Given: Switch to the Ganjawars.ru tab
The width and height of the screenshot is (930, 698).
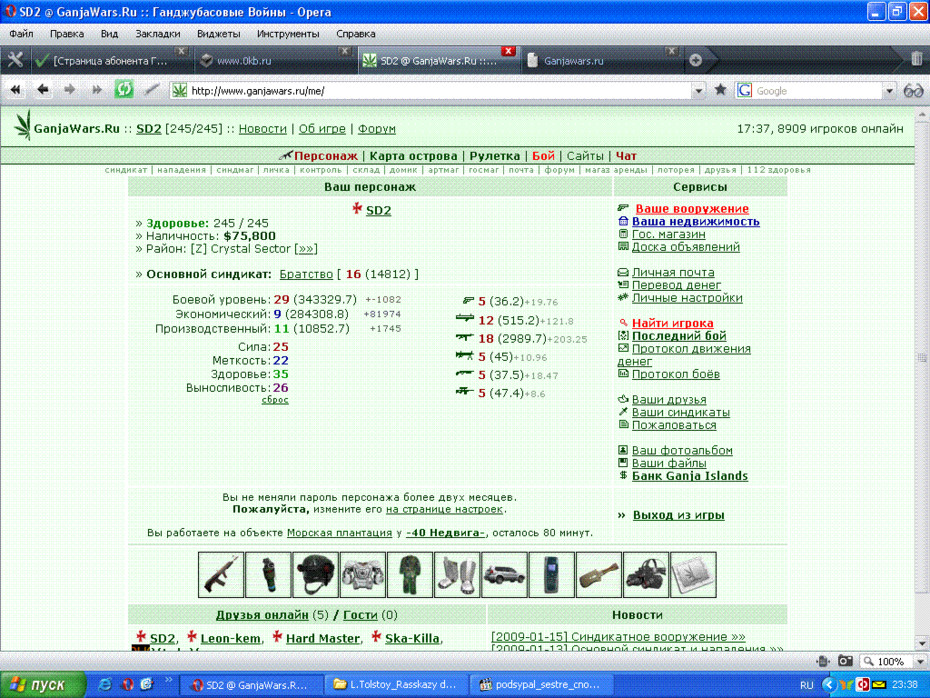Looking at the screenshot, I should (600, 60).
